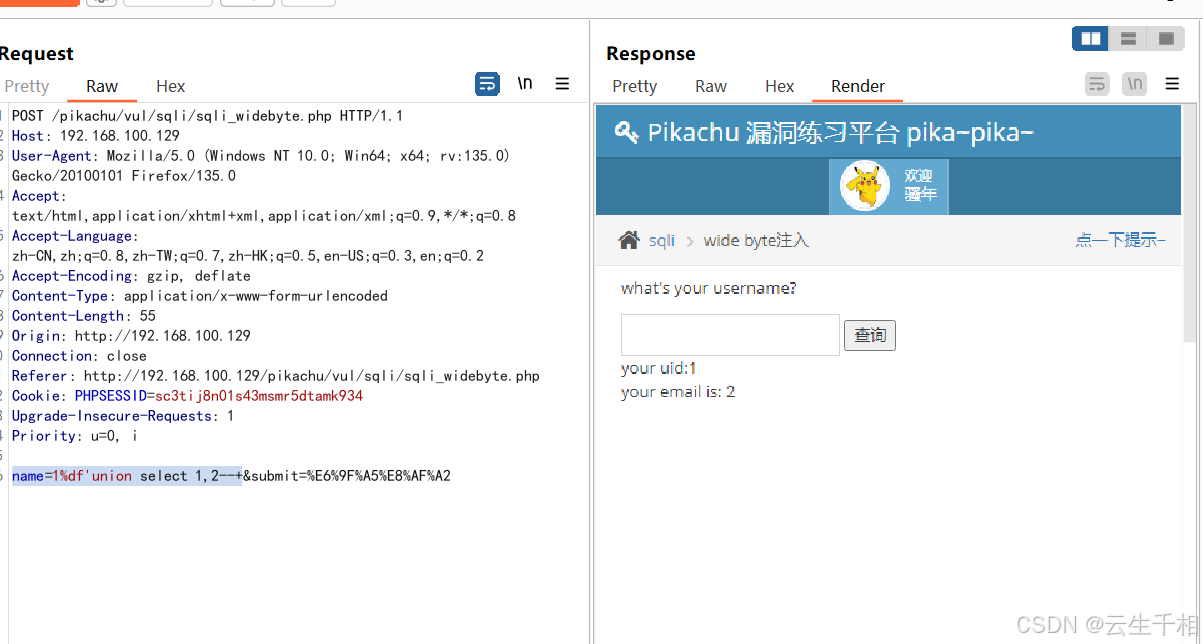Click the Accept-Encoding: gzip, deflate line
The height and width of the screenshot is (644, 1203).
coord(131,276)
